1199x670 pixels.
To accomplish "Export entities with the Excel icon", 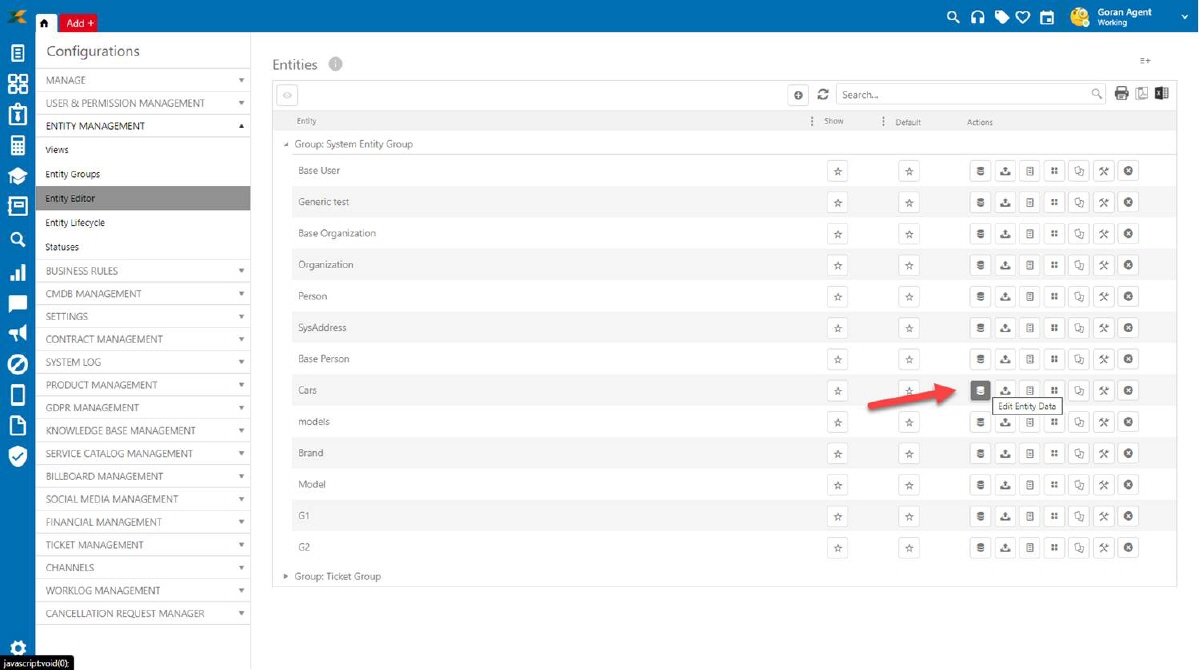I will [1161, 94].
